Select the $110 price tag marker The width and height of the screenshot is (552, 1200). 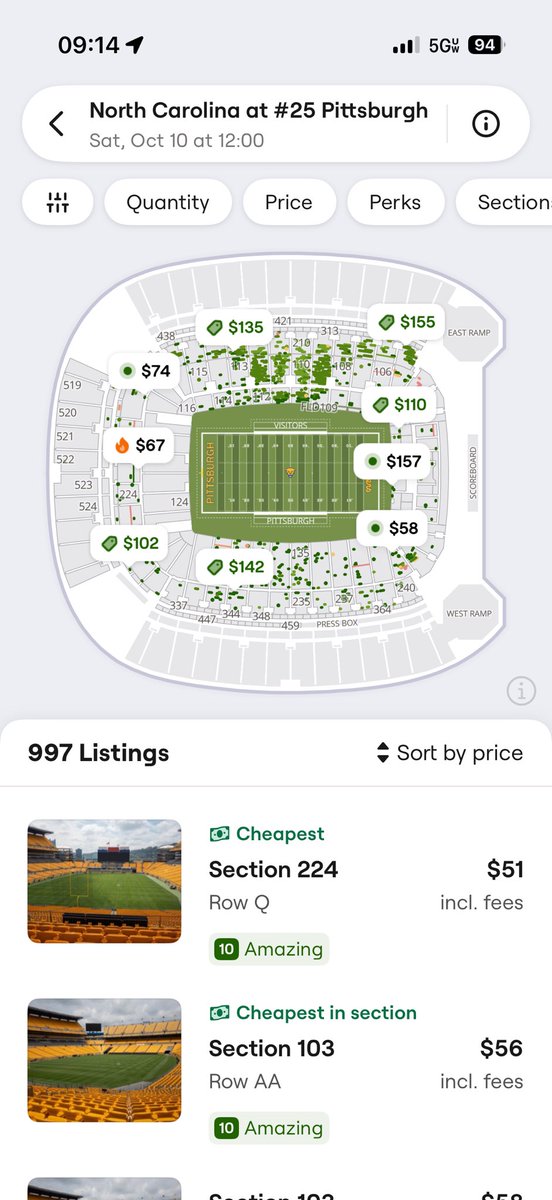pyautogui.click(x=400, y=405)
